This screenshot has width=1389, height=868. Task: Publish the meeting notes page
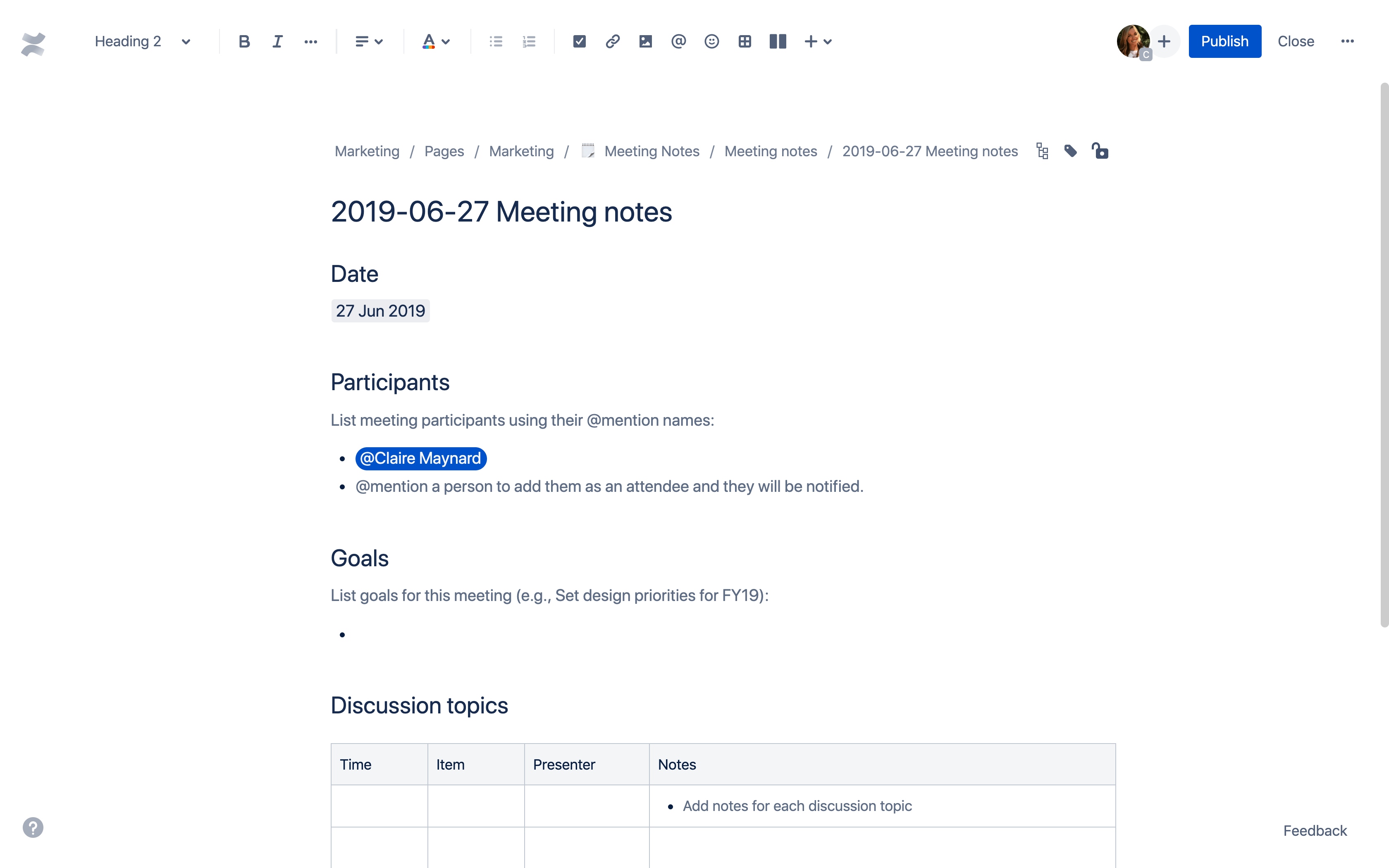[1224, 41]
